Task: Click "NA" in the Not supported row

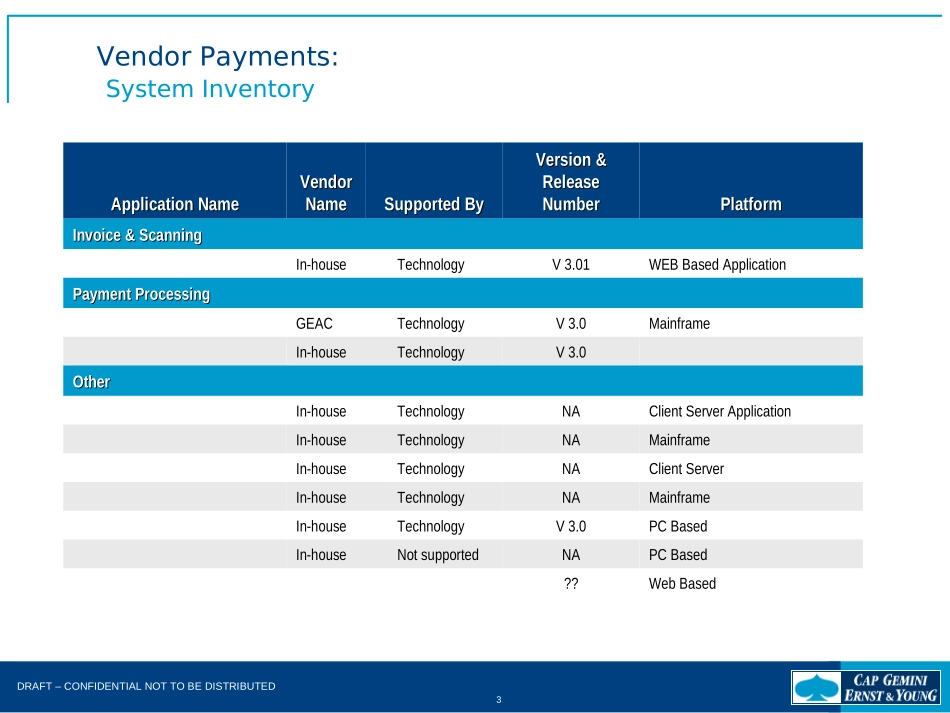Action: click(x=571, y=555)
